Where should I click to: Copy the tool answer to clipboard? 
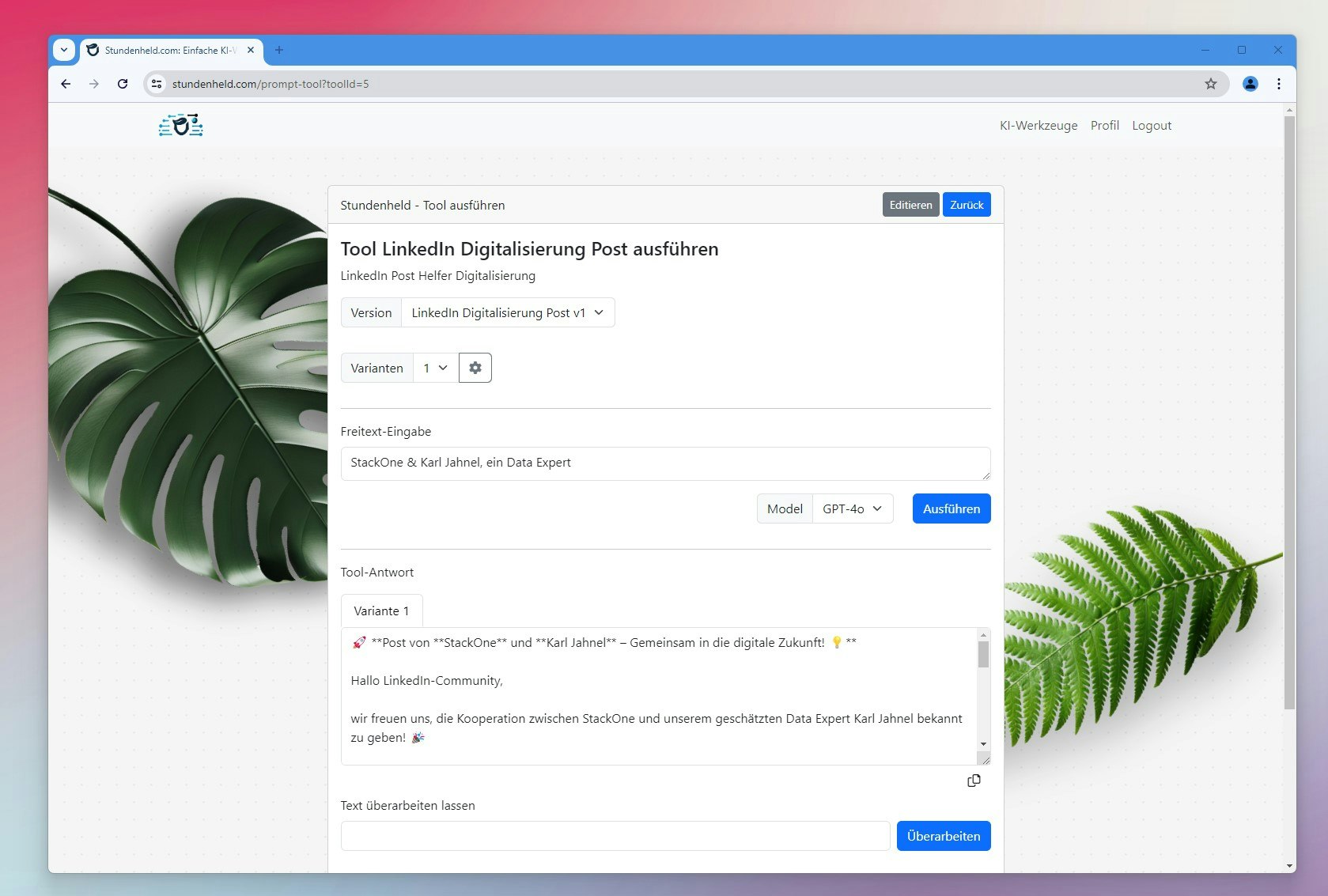[974, 781]
